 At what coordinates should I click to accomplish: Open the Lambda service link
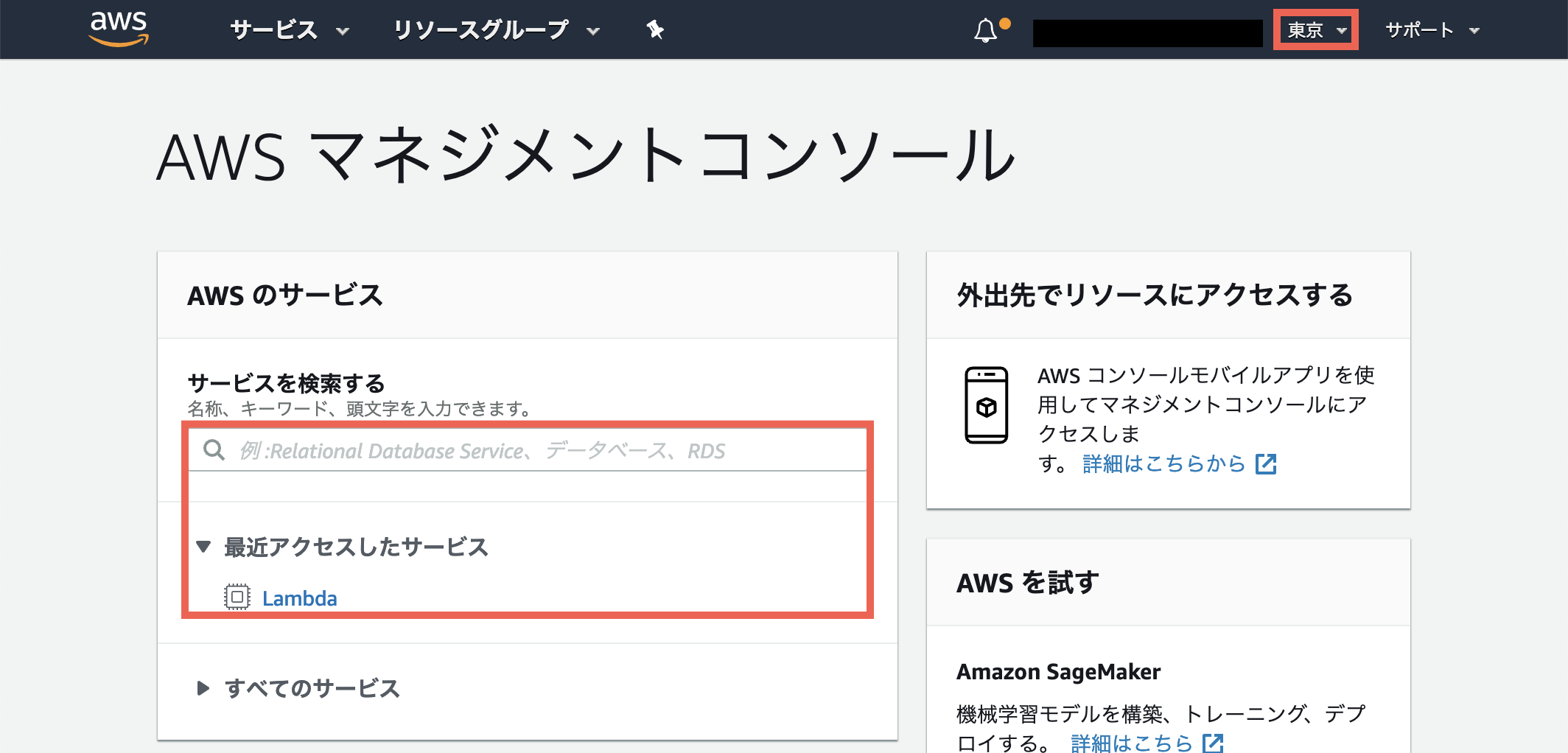coord(299,598)
